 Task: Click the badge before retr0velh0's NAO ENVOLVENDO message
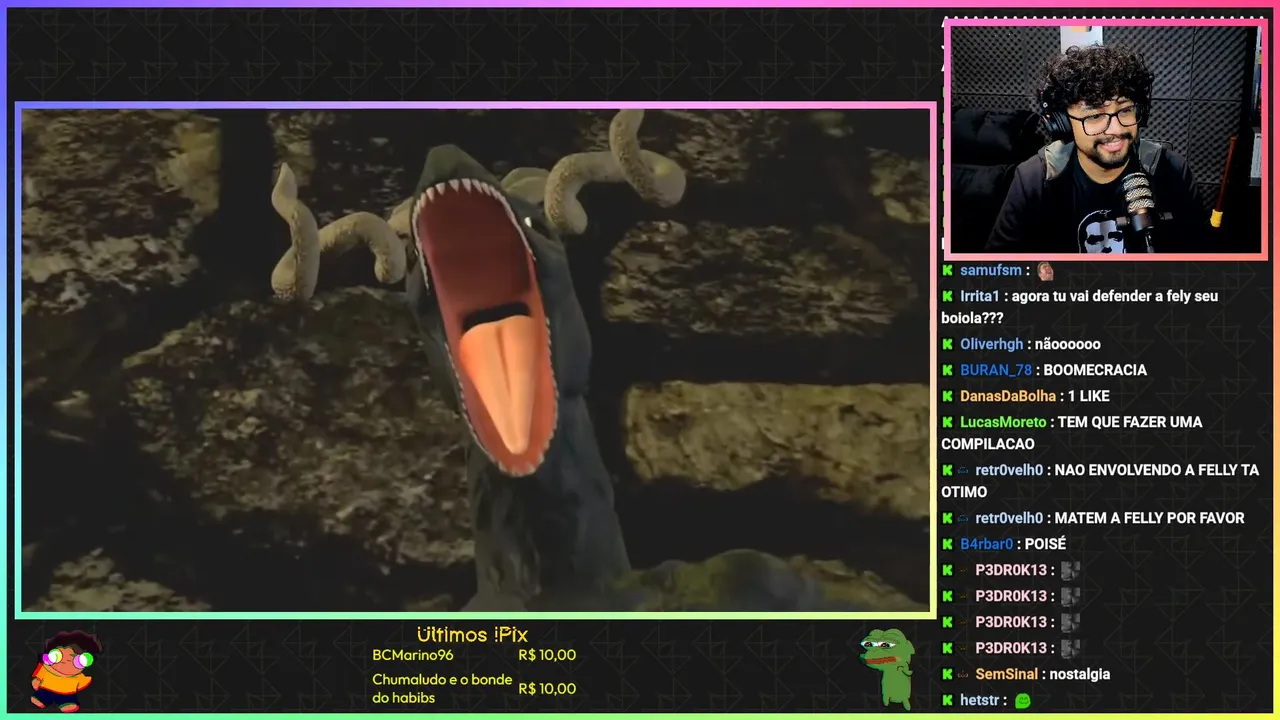pos(963,470)
